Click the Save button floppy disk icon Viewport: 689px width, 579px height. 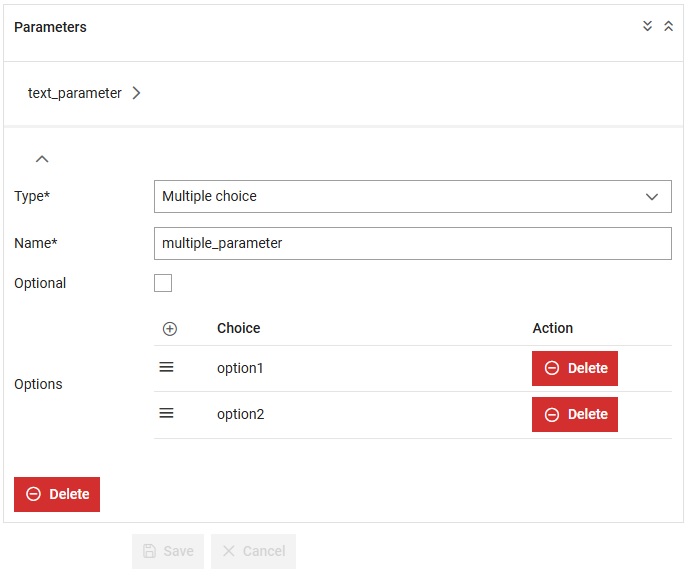click(x=150, y=551)
